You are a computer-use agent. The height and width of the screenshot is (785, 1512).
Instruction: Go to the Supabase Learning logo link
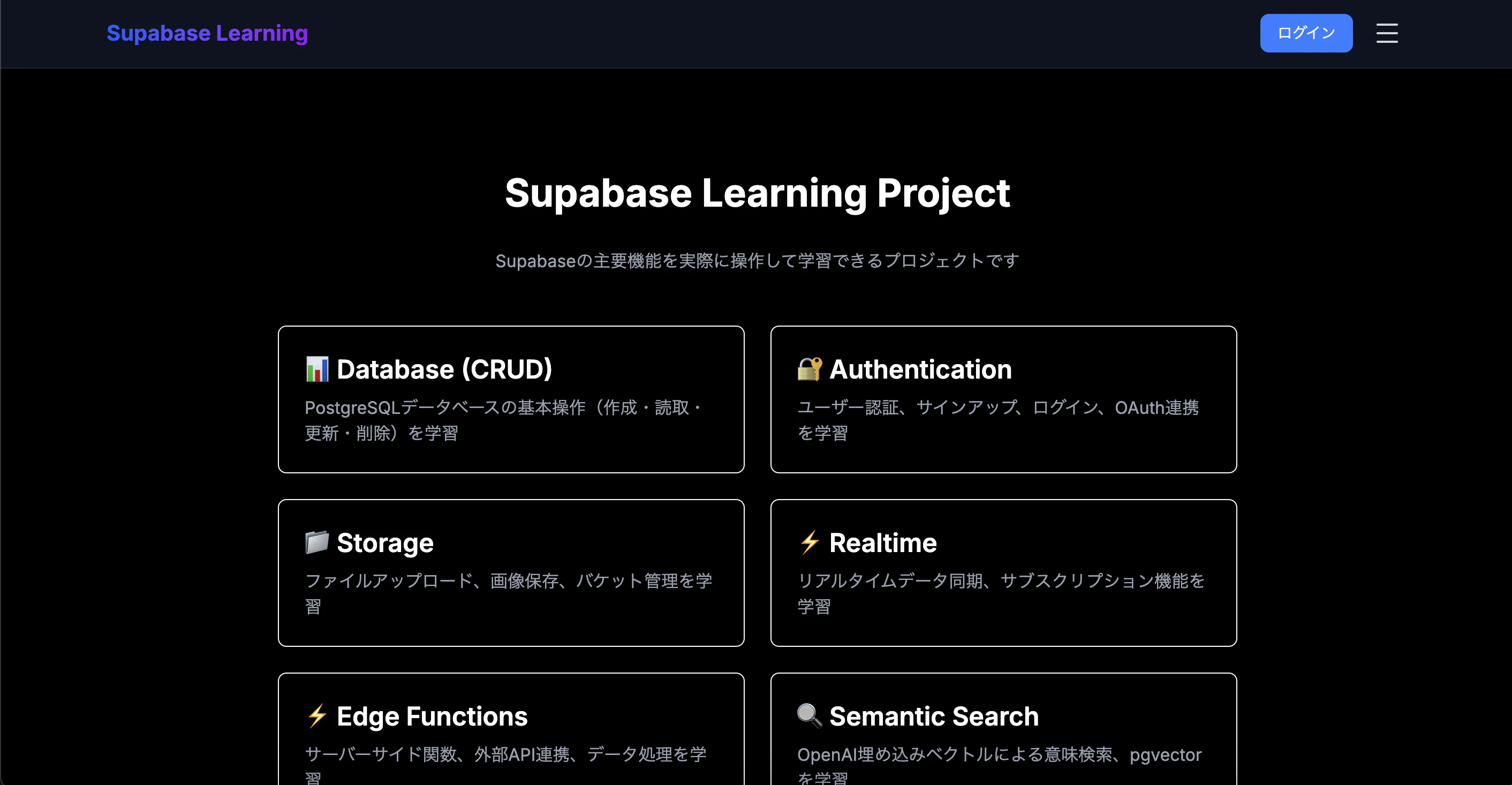click(x=207, y=33)
